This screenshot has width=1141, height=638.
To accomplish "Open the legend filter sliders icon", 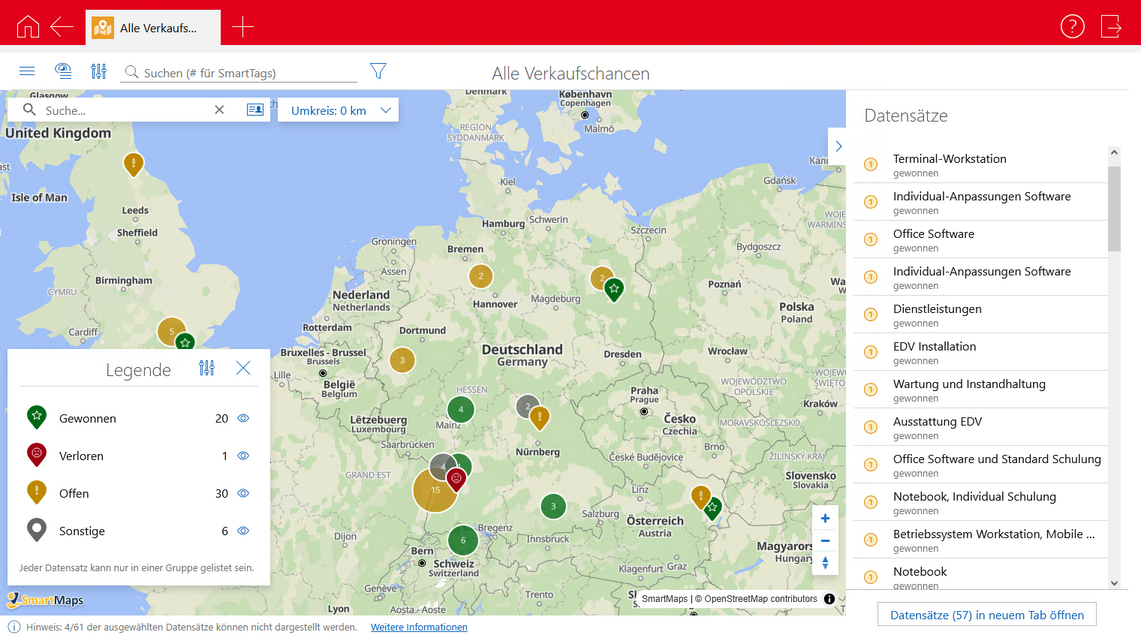I will coord(206,368).
